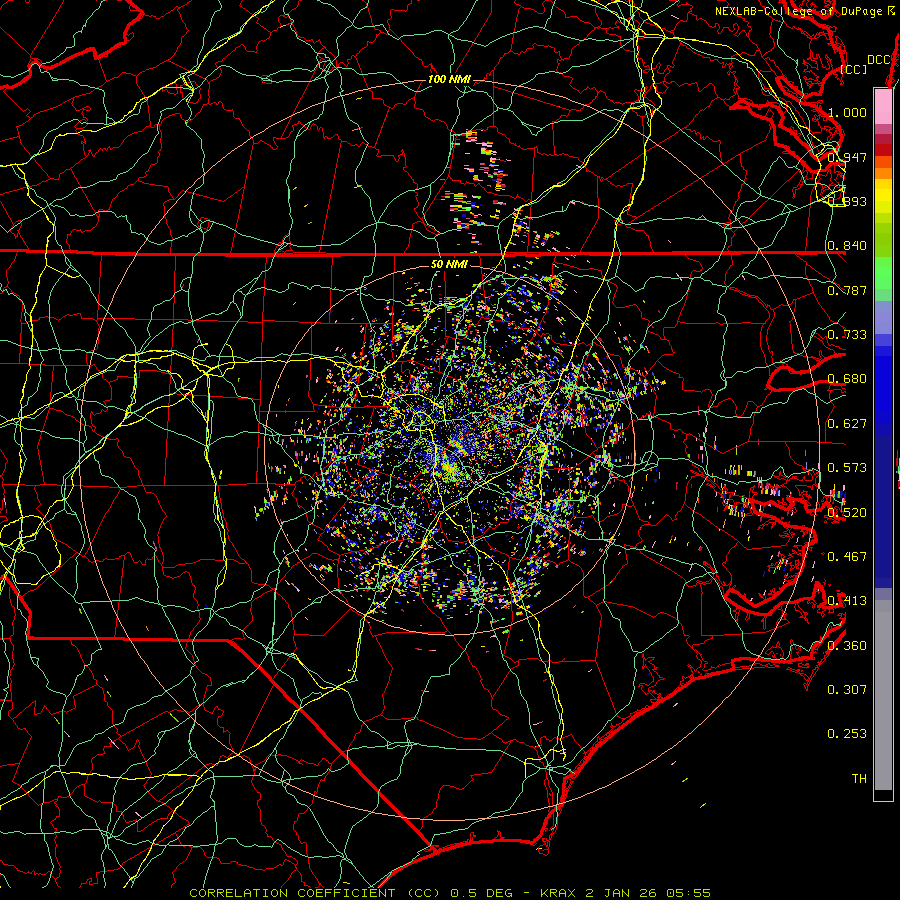
Task: Click the 100 NMI range ring label
Action: tap(449, 79)
